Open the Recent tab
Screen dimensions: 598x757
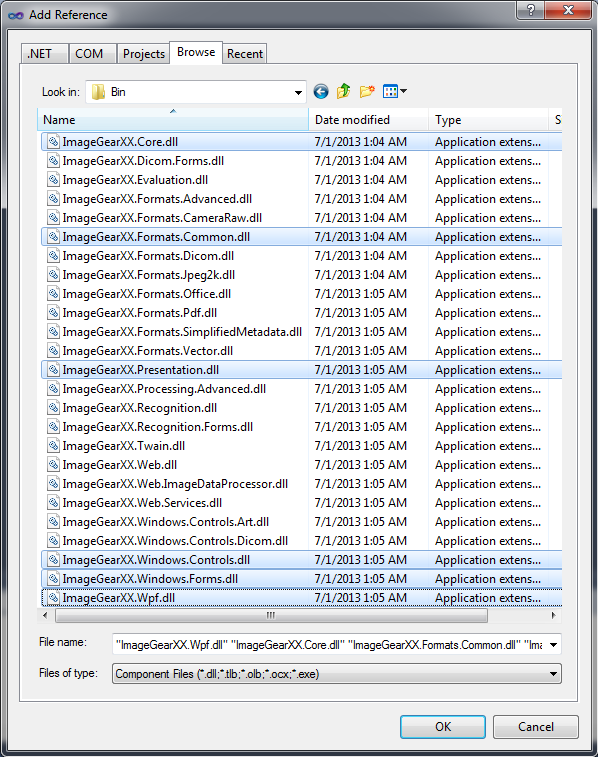pos(245,54)
